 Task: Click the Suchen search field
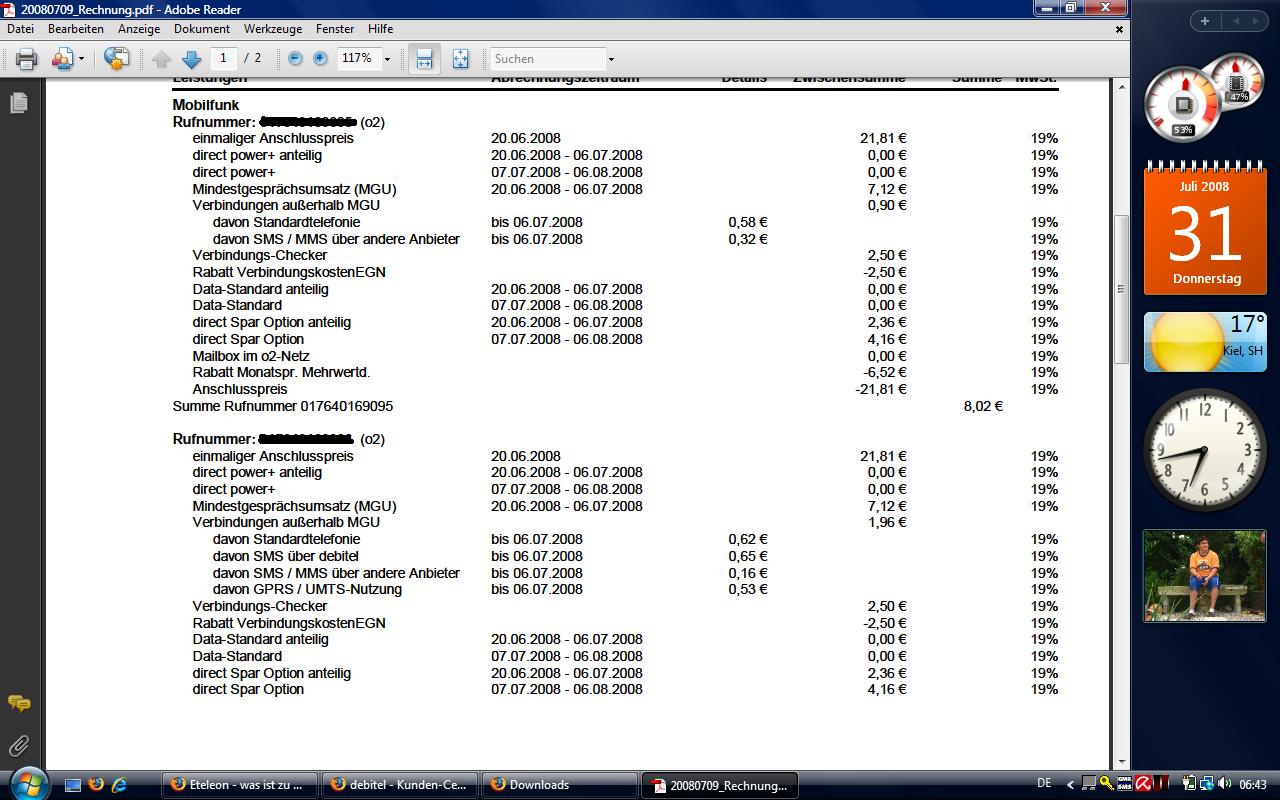[548, 59]
